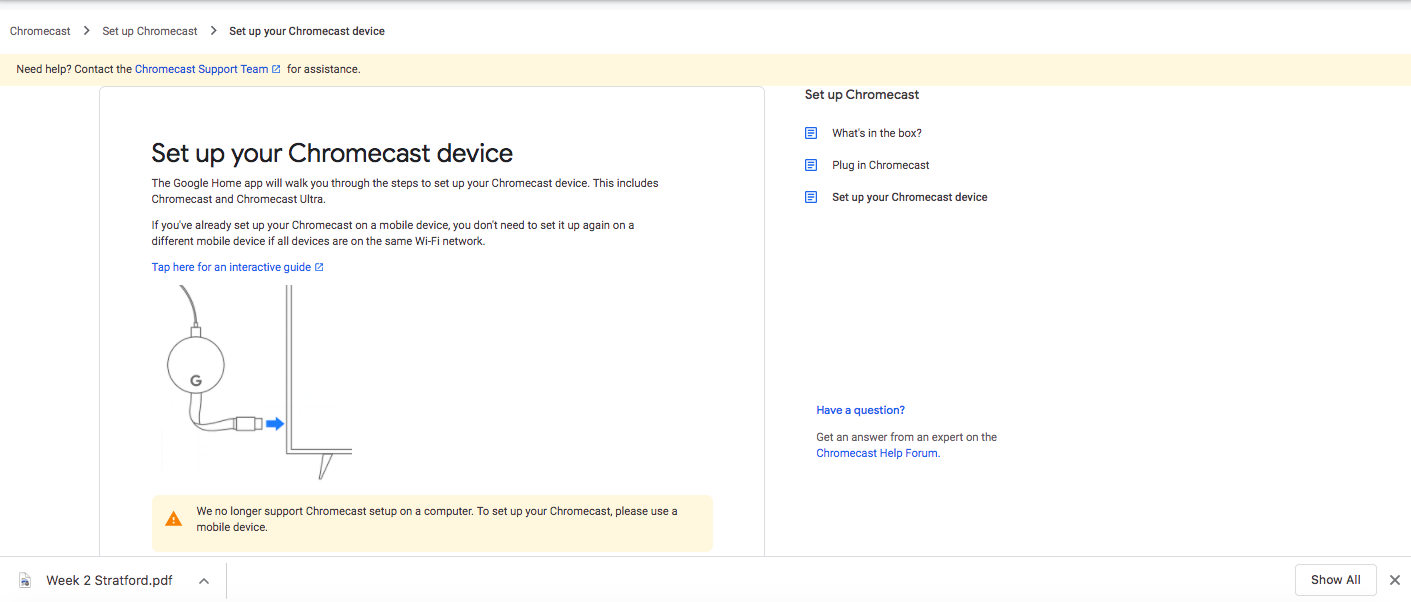Click external-link icon after interactive guide
The image size is (1411, 602).
point(319,267)
